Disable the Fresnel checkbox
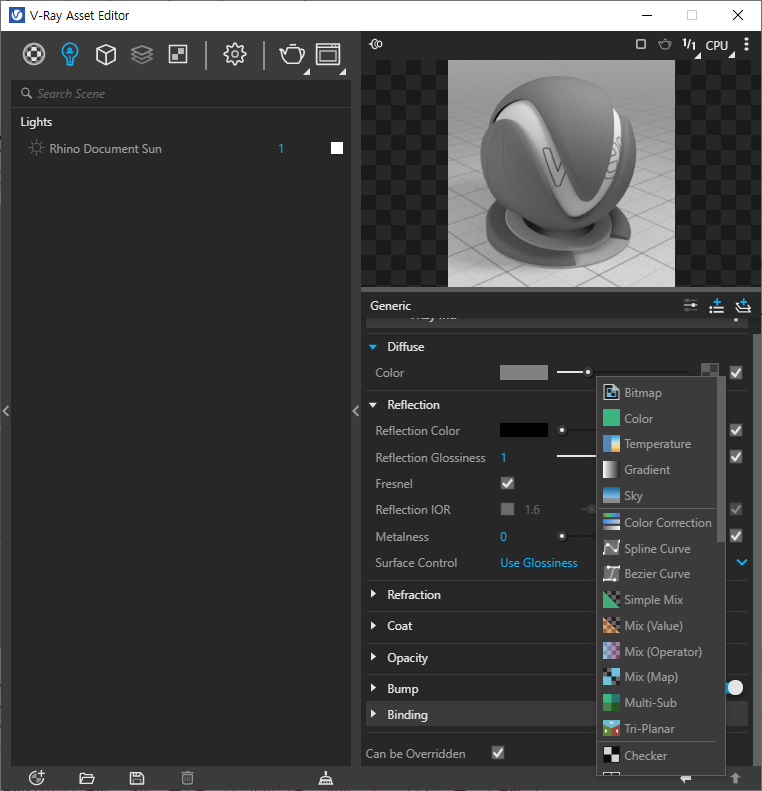The image size is (762, 791). coord(507,483)
